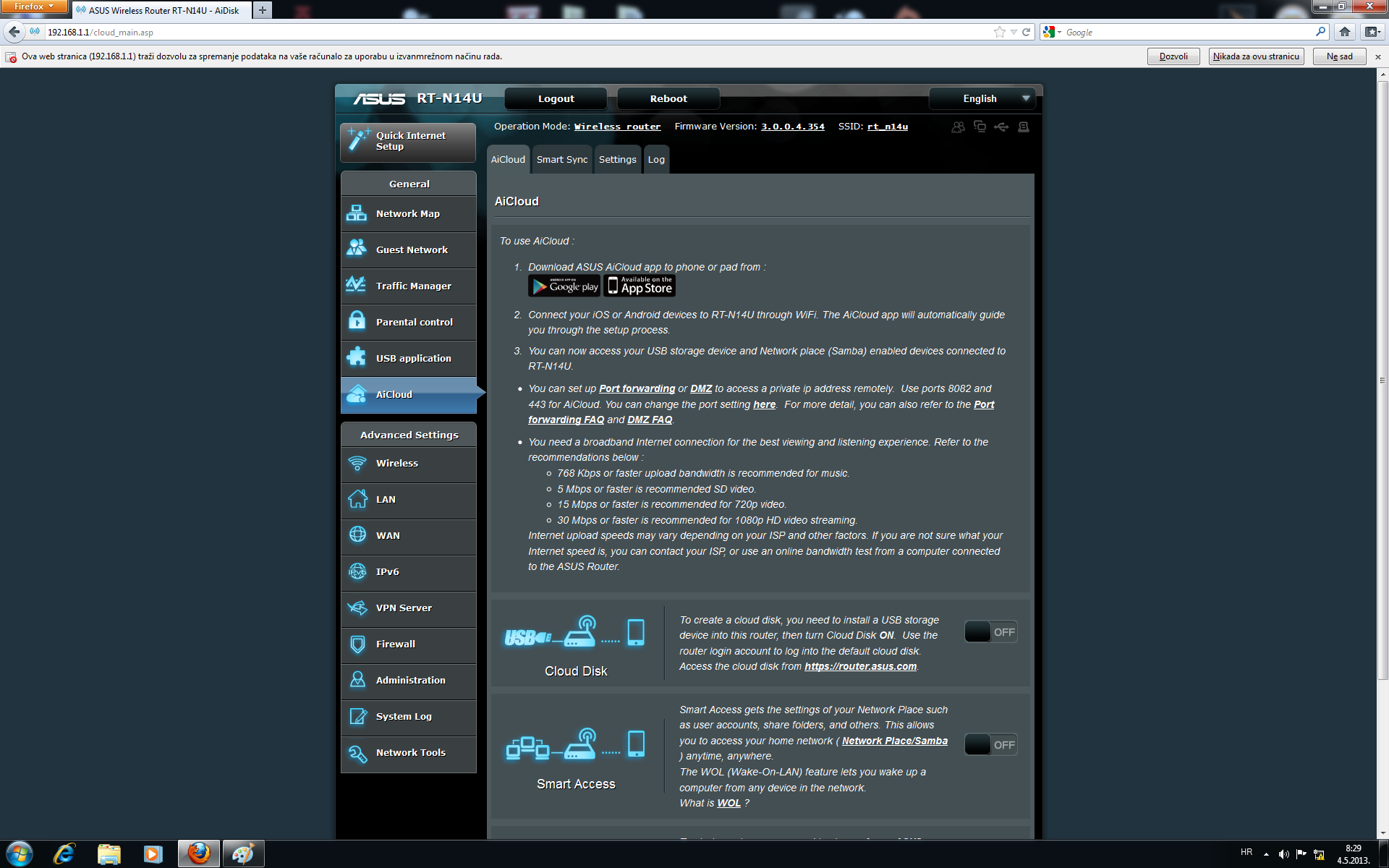
Task: Click the client status icon in header
Action: [958, 127]
